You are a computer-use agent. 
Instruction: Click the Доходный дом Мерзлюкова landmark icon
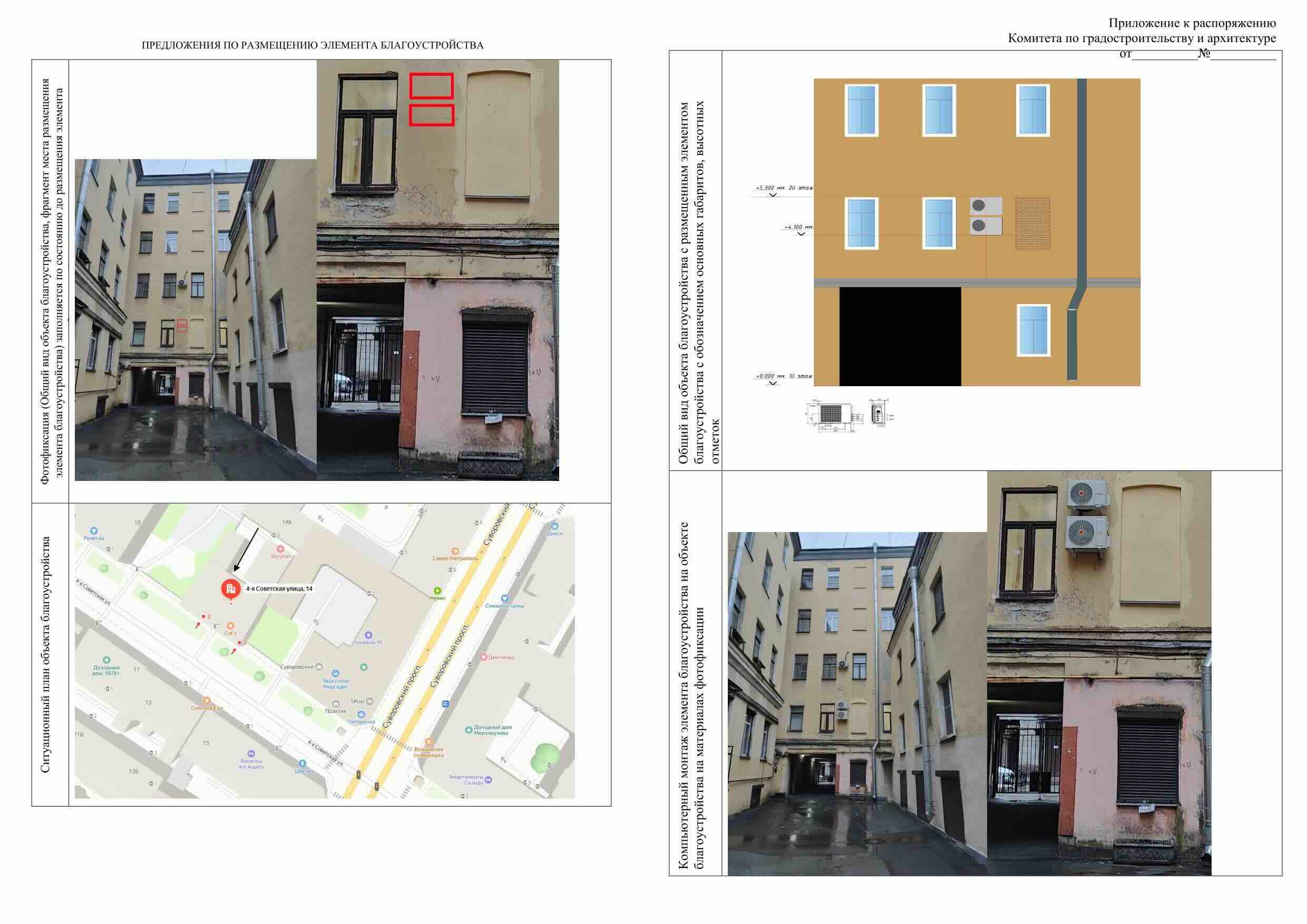(x=469, y=730)
